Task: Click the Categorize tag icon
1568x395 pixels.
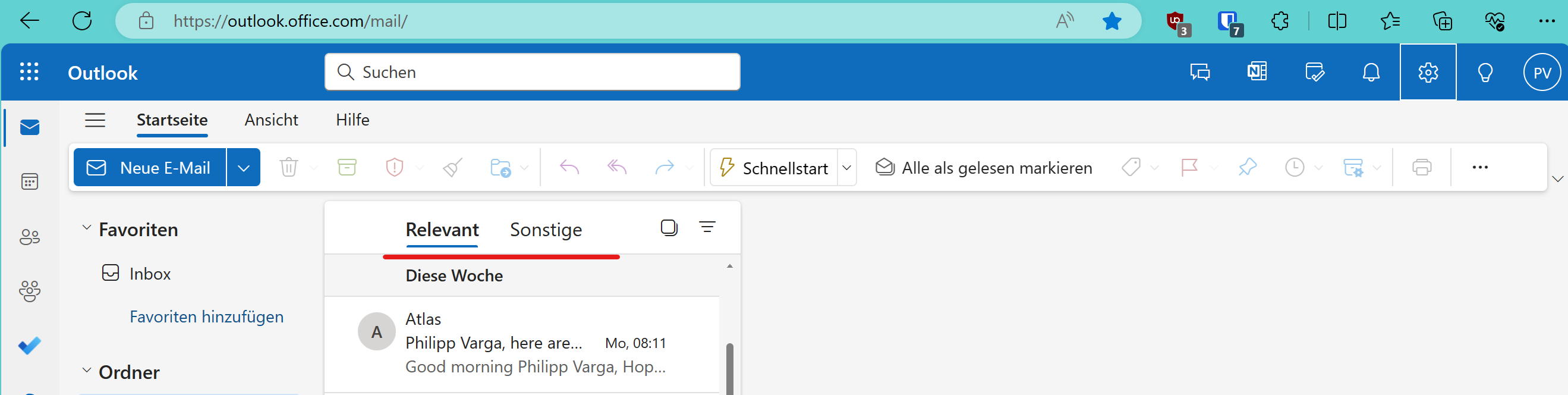Action: pos(1131,167)
